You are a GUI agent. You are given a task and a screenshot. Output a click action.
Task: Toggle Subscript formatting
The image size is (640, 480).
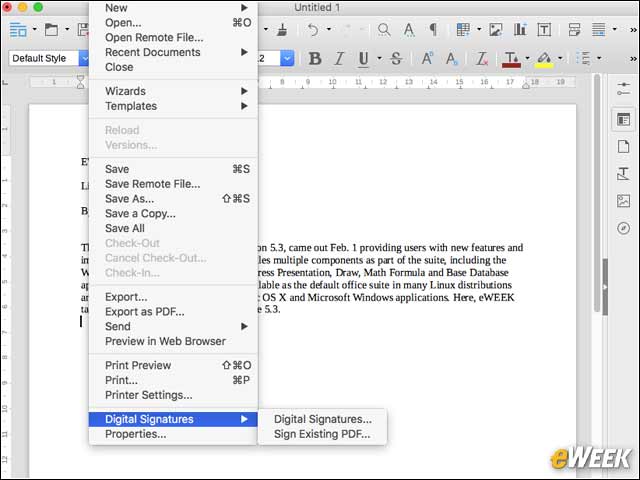click(451, 59)
